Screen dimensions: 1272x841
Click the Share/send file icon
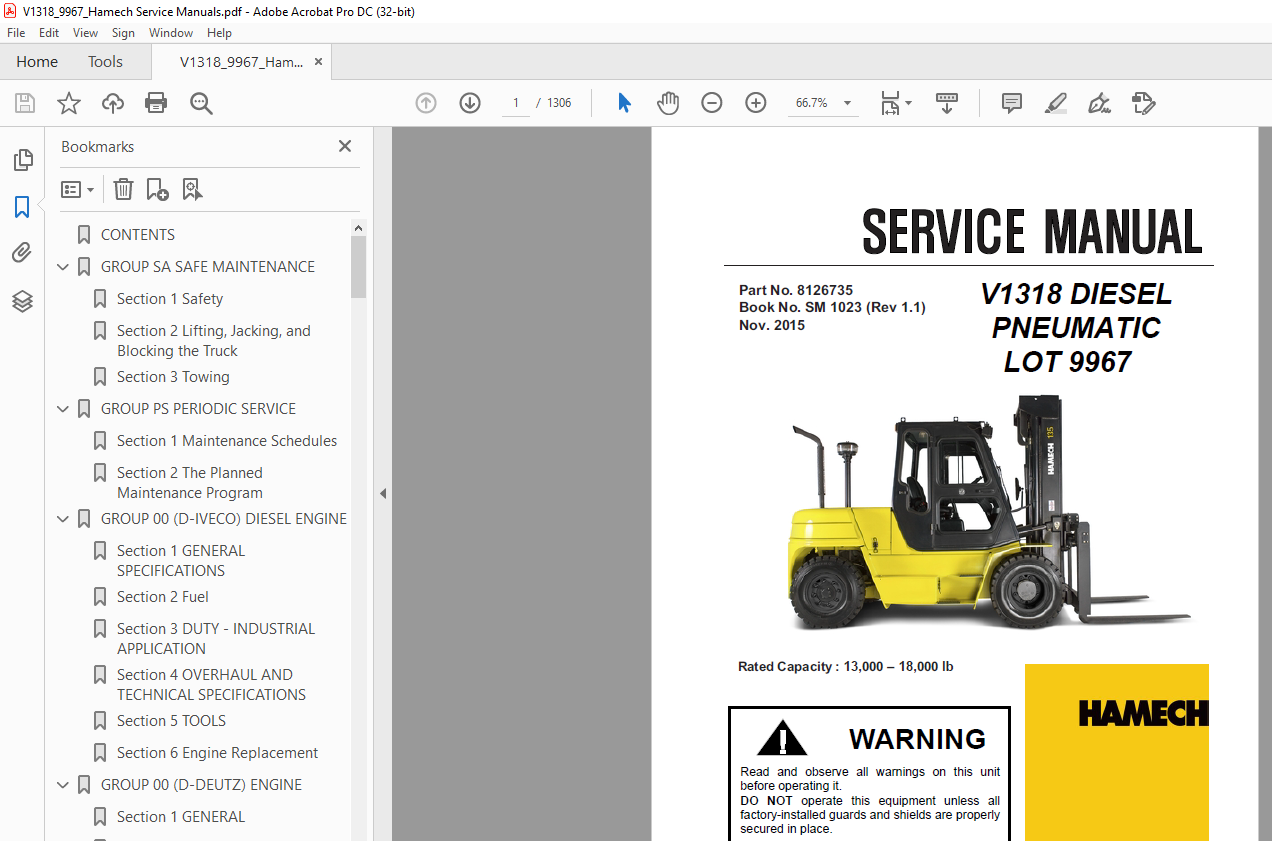pyautogui.click(x=1144, y=103)
